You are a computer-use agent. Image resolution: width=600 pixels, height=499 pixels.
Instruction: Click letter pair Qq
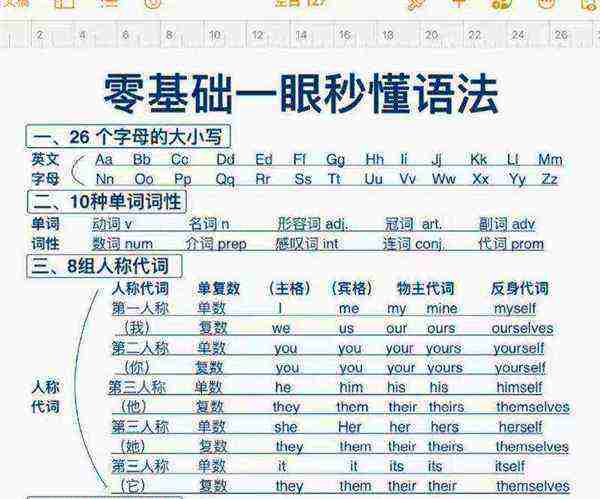pos(225,179)
